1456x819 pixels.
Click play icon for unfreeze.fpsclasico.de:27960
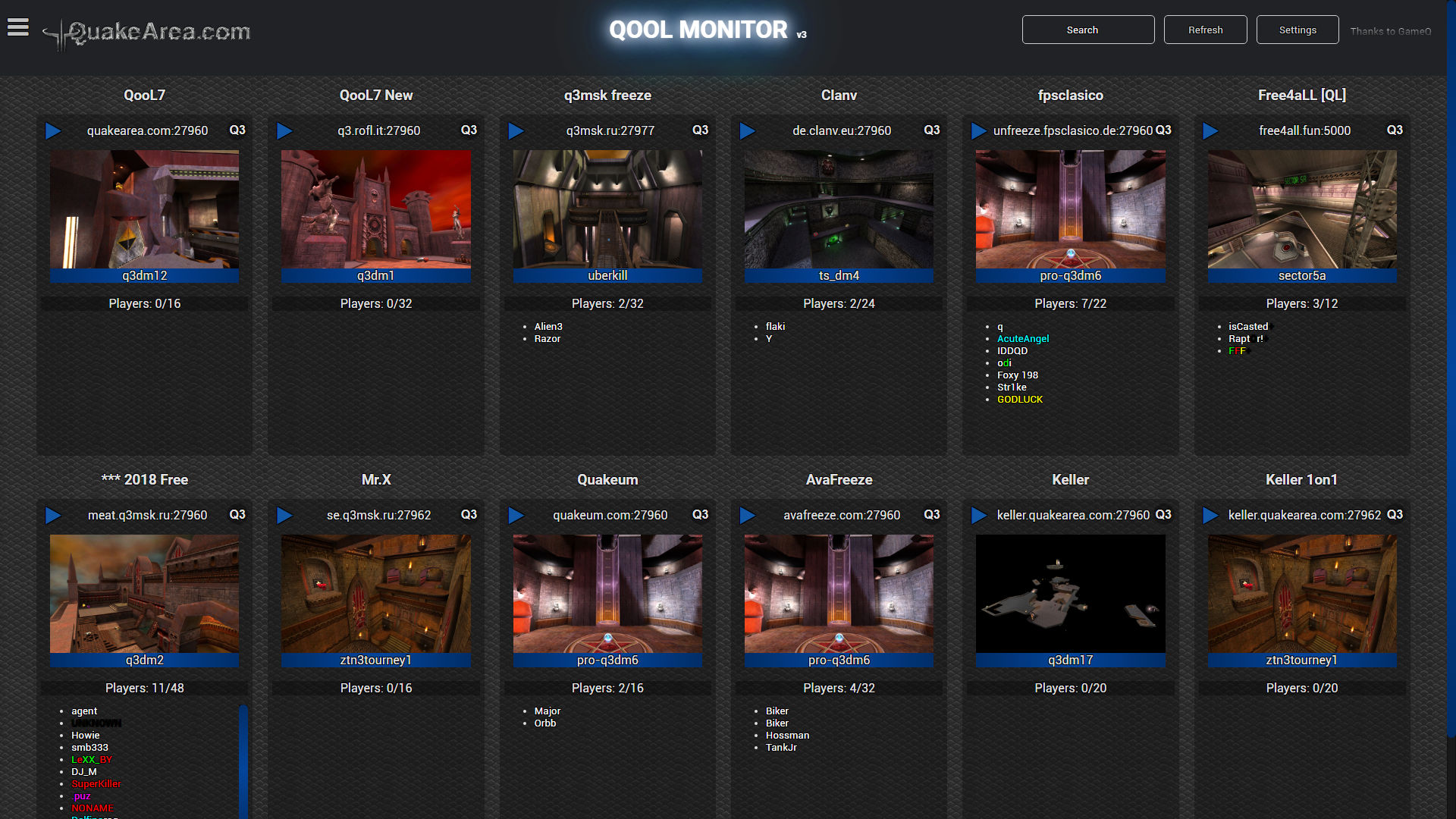pos(979,131)
